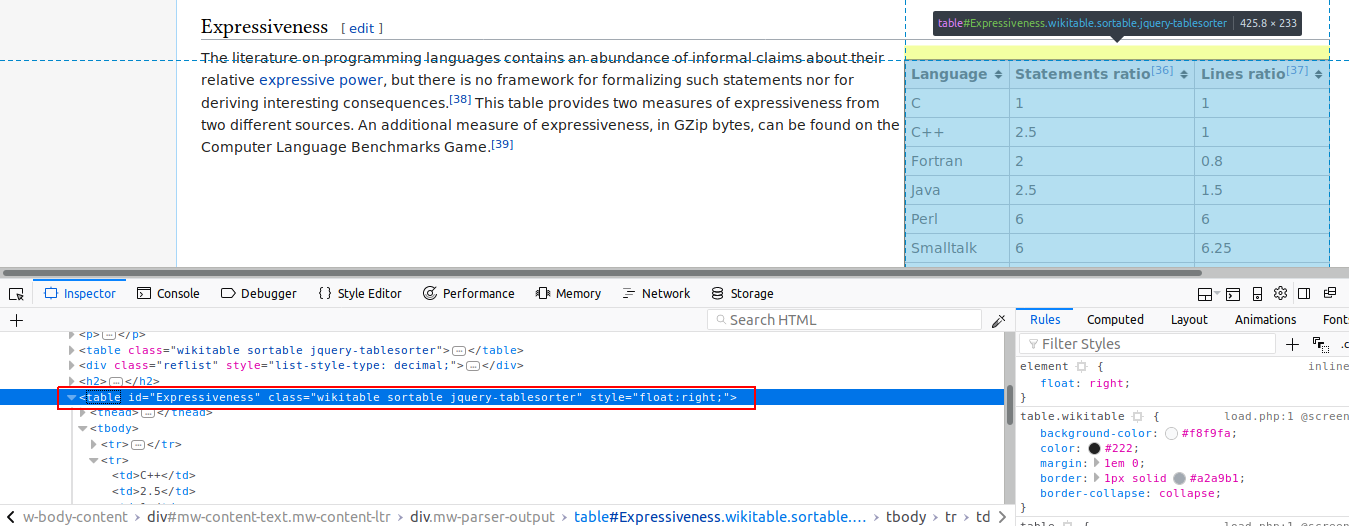Open border color #a2a9b1 swatch
Screen dimensions: 1349x526
click(x=1180, y=479)
